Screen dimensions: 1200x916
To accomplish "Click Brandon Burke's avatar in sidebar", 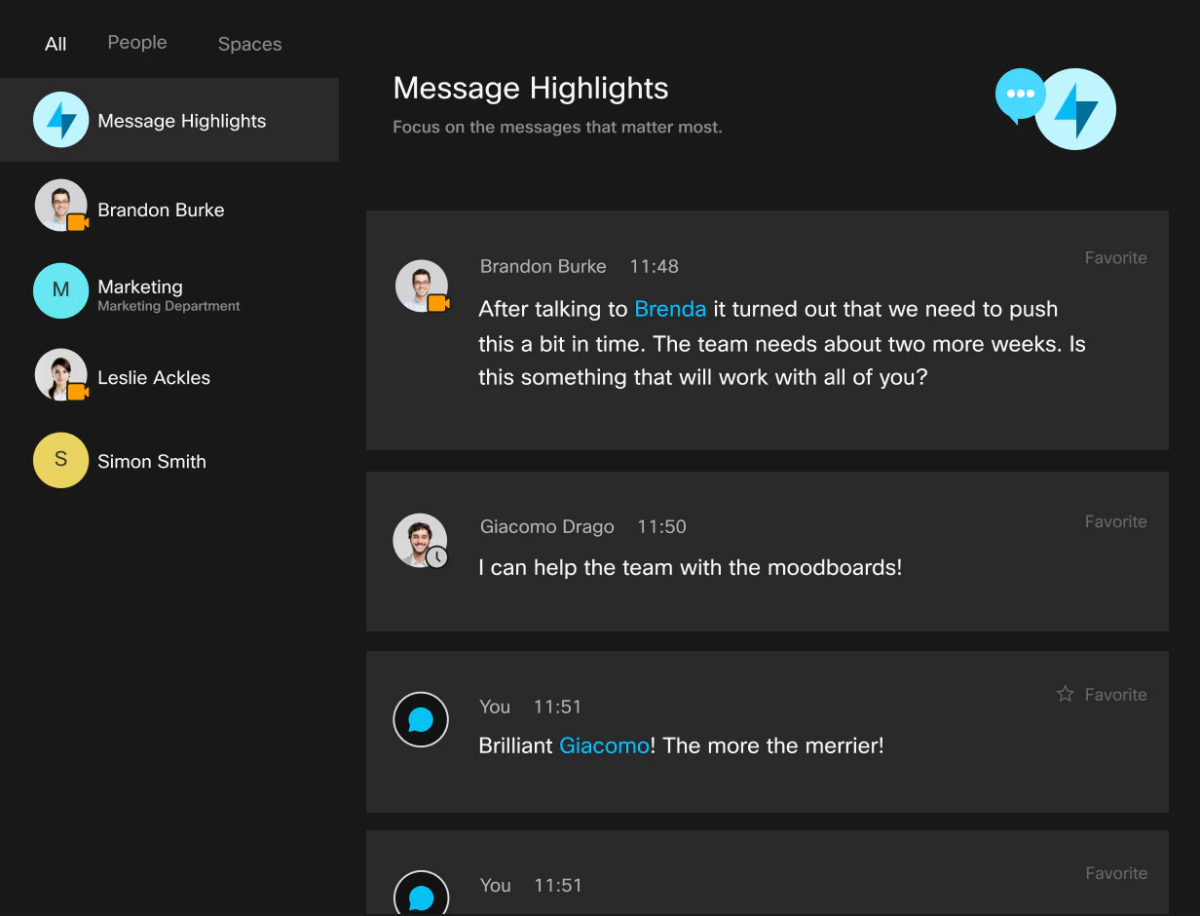I will 61,206.
